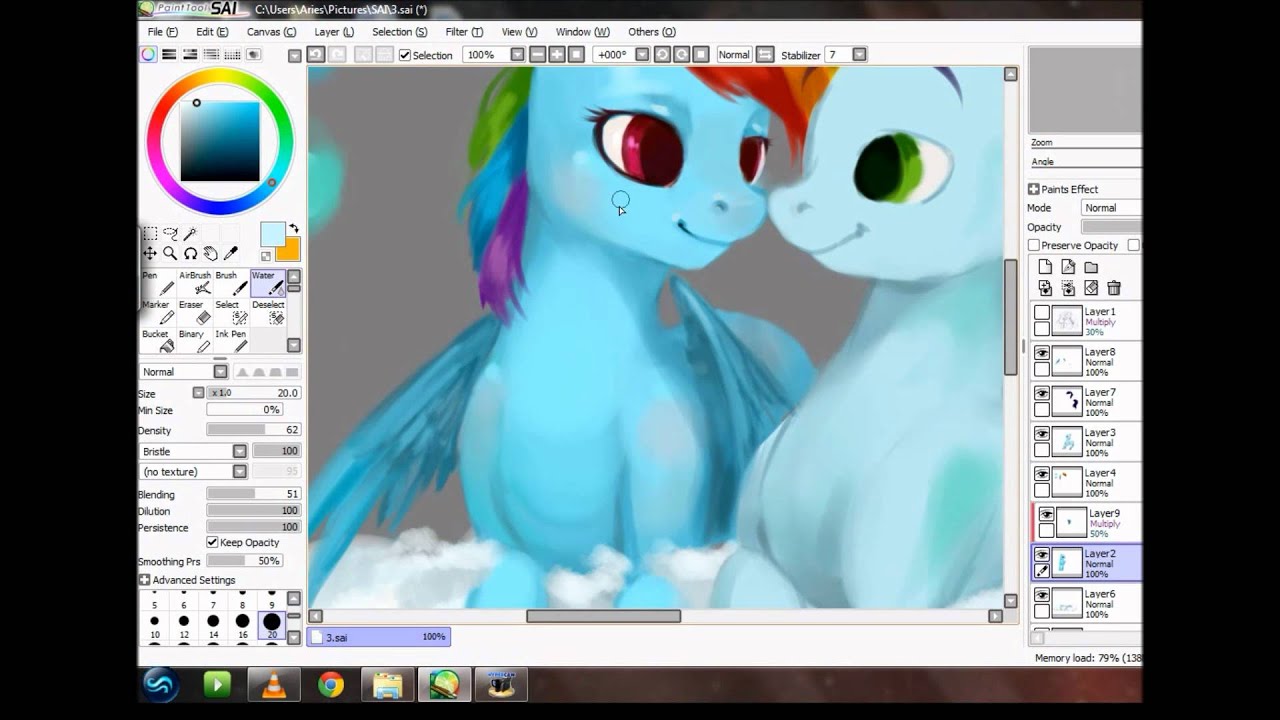The width and height of the screenshot is (1280, 720).
Task: Select the Eraser tool
Action: click(194, 313)
